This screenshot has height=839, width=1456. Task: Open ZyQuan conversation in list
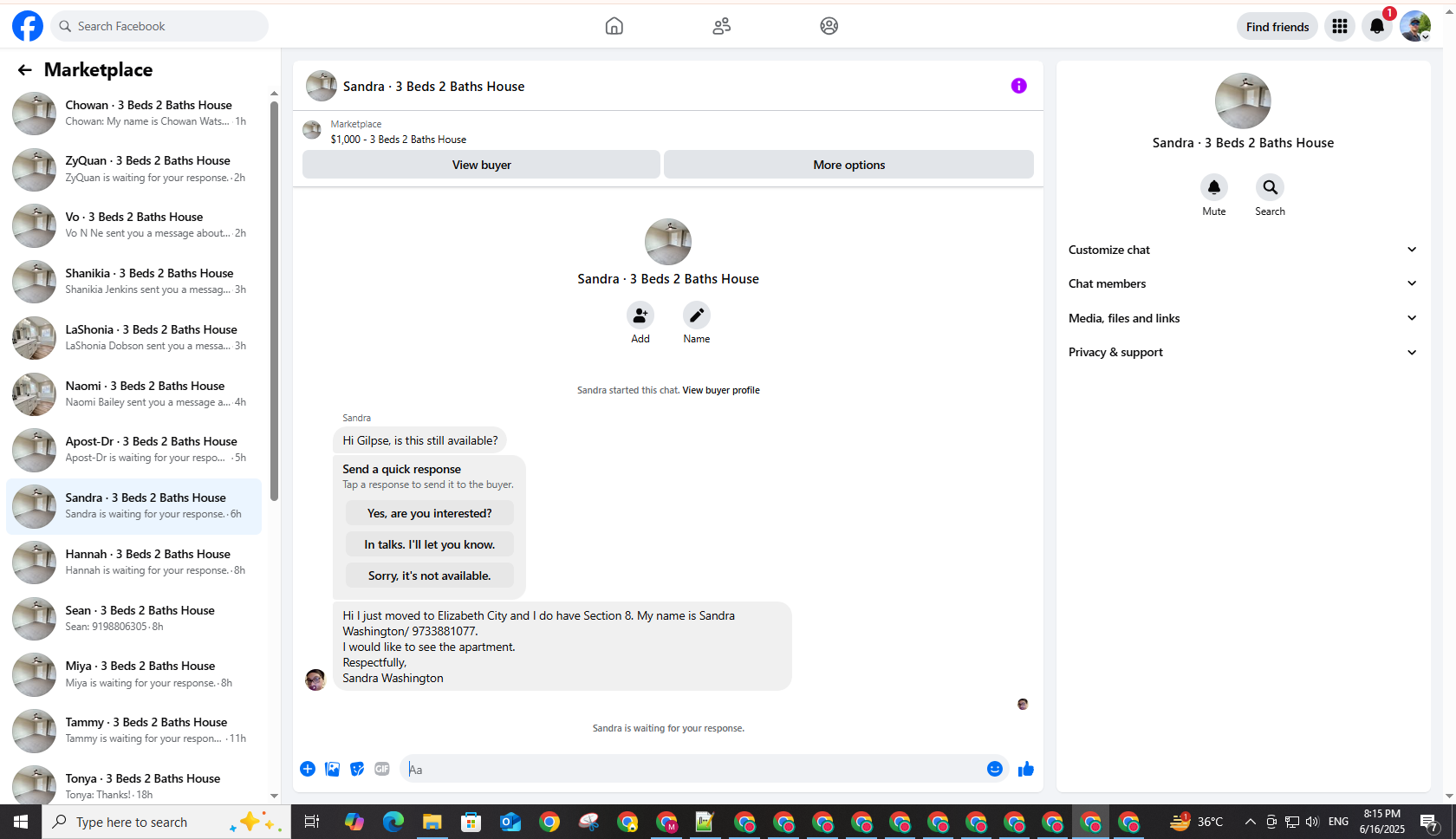point(133,169)
